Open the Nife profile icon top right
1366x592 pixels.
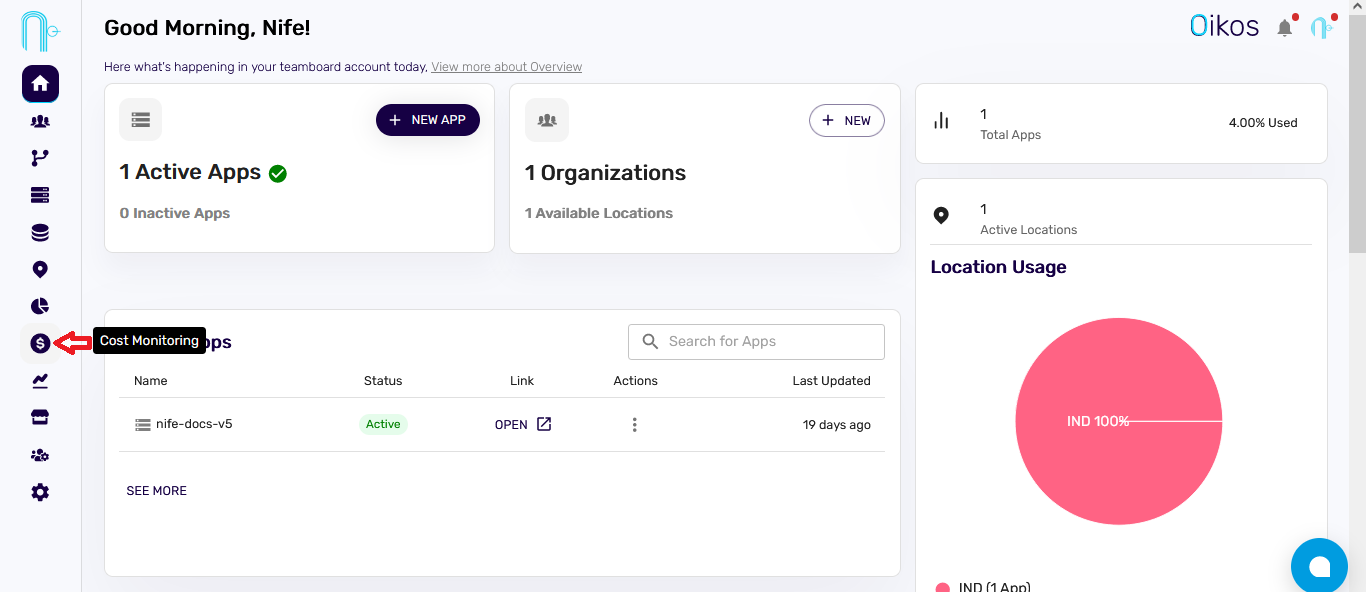tap(1322, 25)
